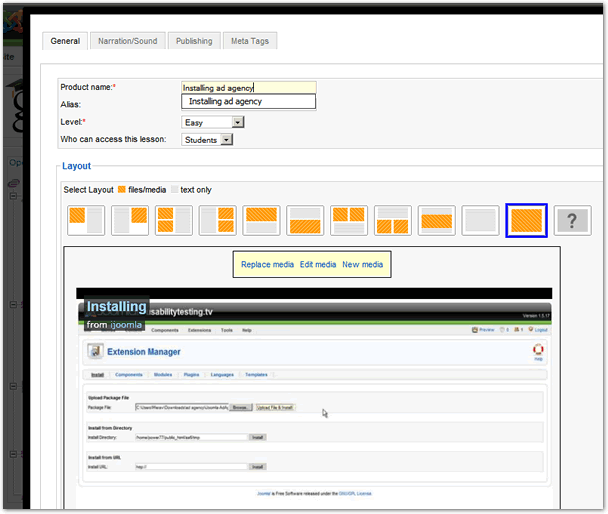Click the Package File path field
Image resolution: width=608 pixels, height=514 pixels.
[x=182, y=407]
